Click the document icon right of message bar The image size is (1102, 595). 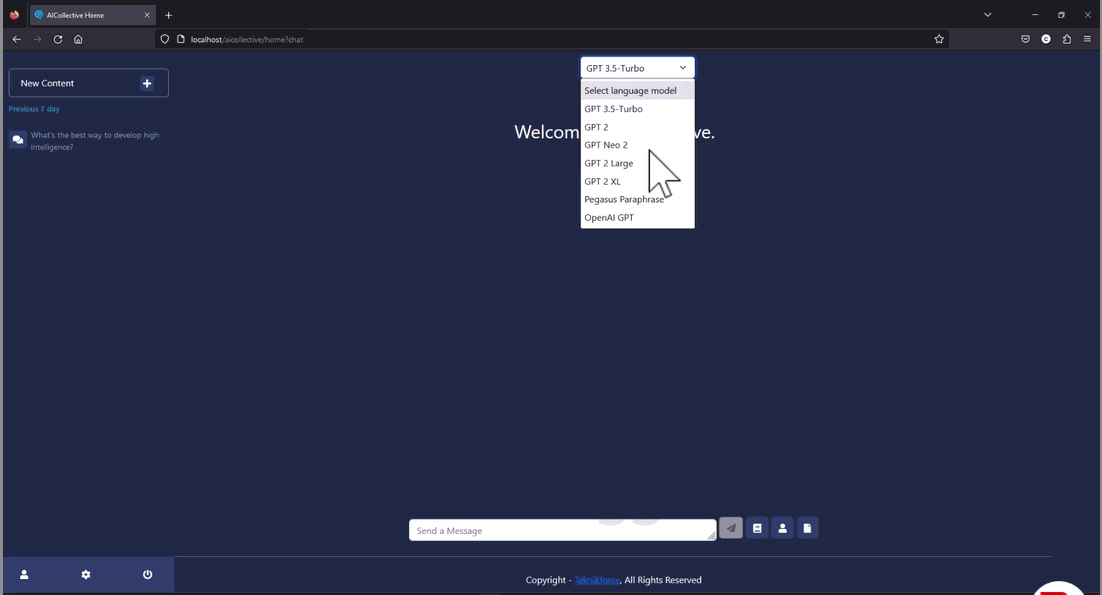[x=807, y=527]
